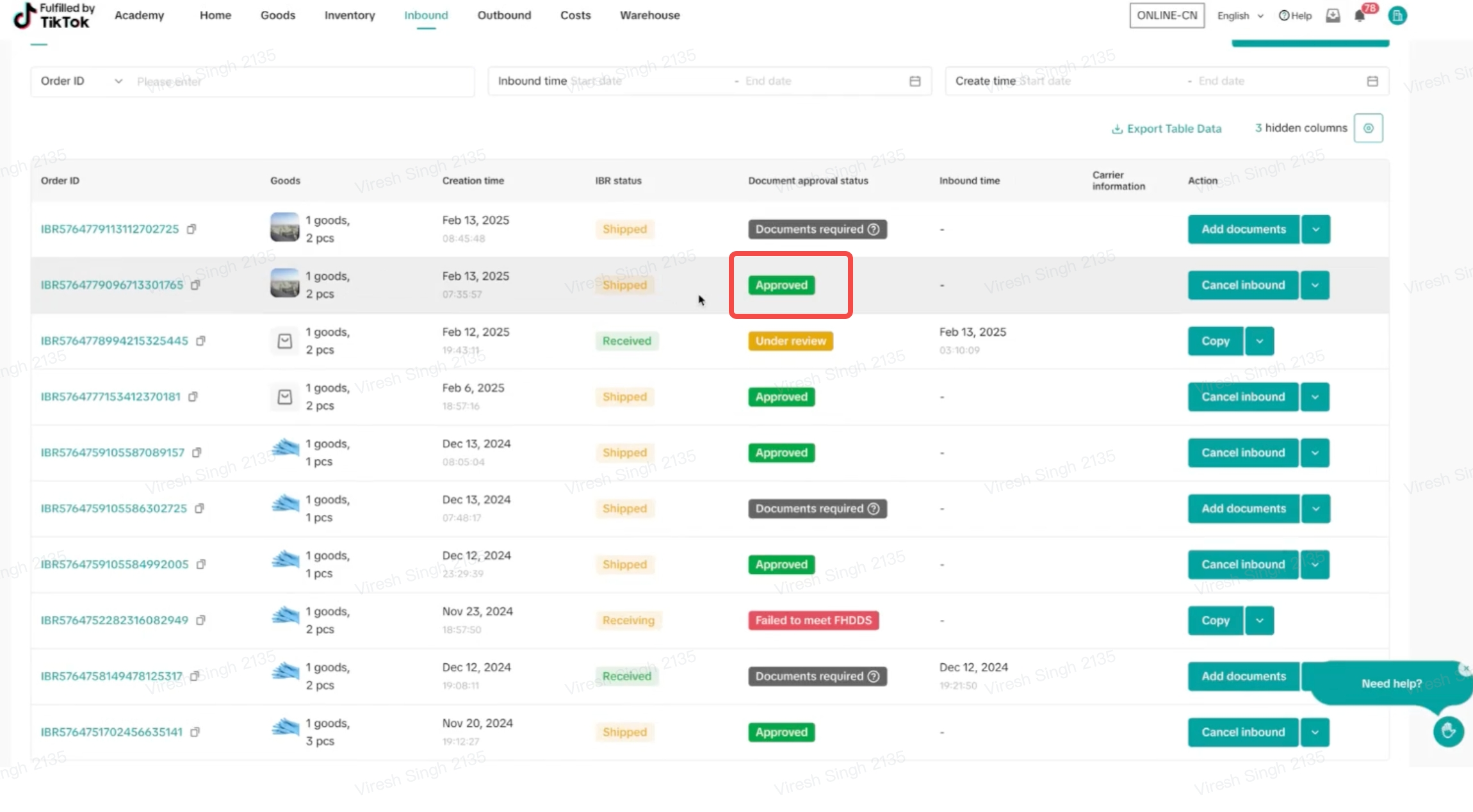
Task: Click the notification bell icon
Action: pyautogui.click(x=1360, y=16)
